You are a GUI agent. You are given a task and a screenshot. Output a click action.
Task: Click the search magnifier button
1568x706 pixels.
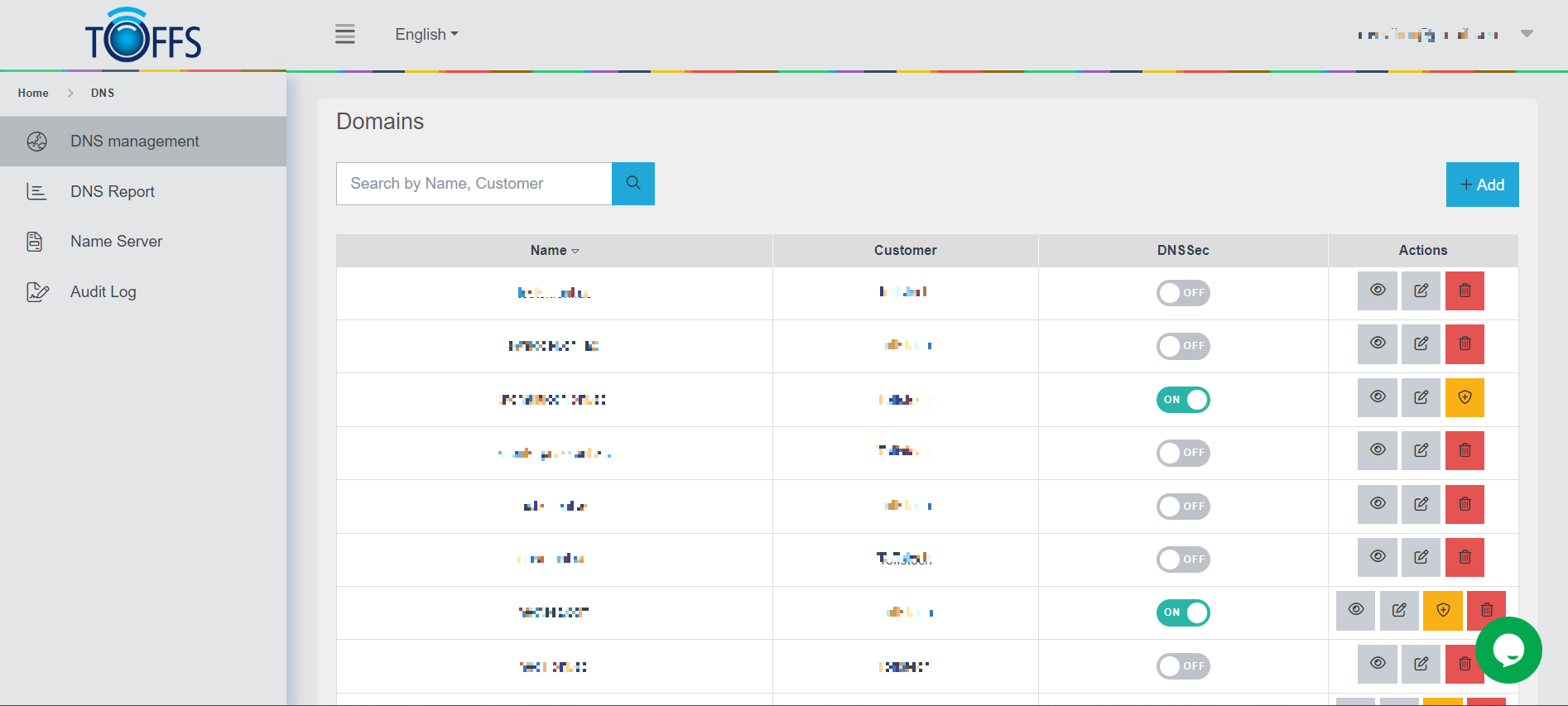click(632, 184)
